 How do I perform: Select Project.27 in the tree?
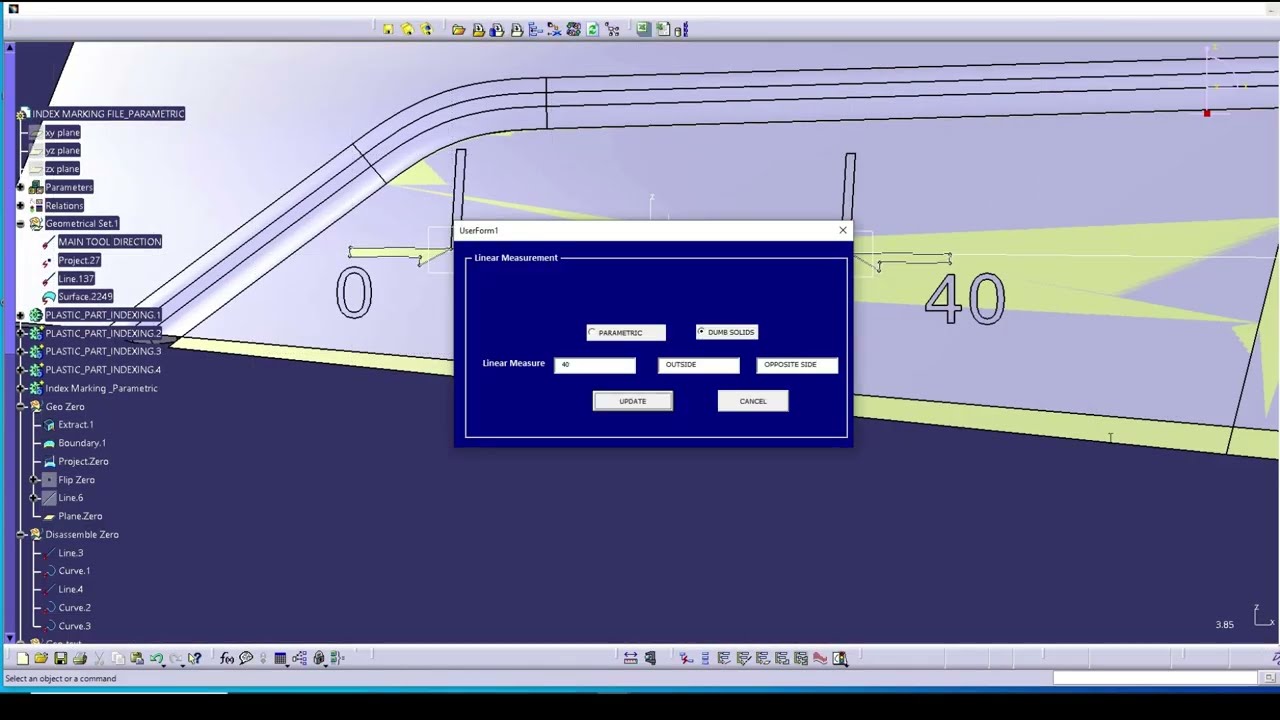(x=79, y=260)
